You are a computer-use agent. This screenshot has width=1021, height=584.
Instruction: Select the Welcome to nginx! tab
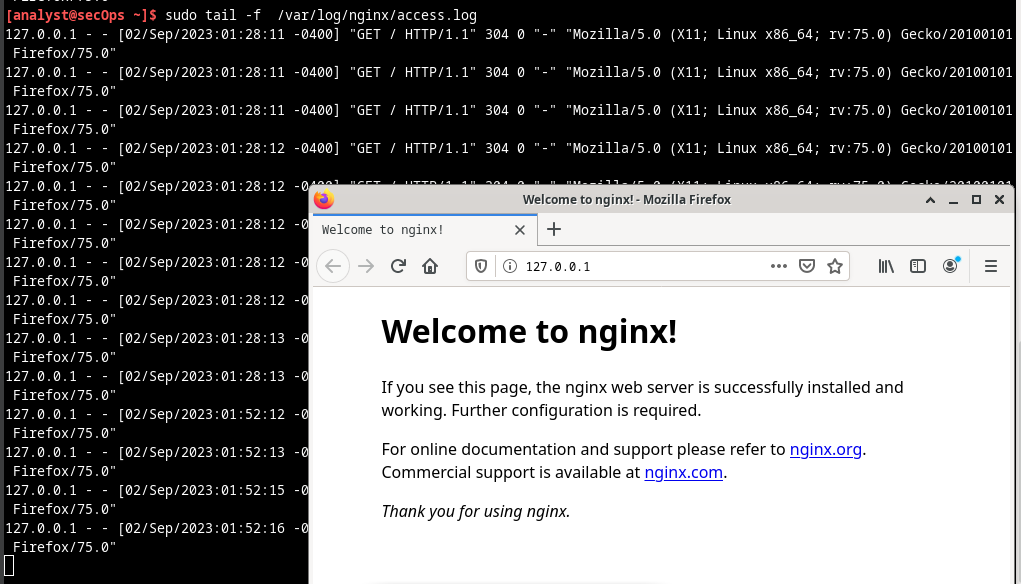click(x=400, y=230)
